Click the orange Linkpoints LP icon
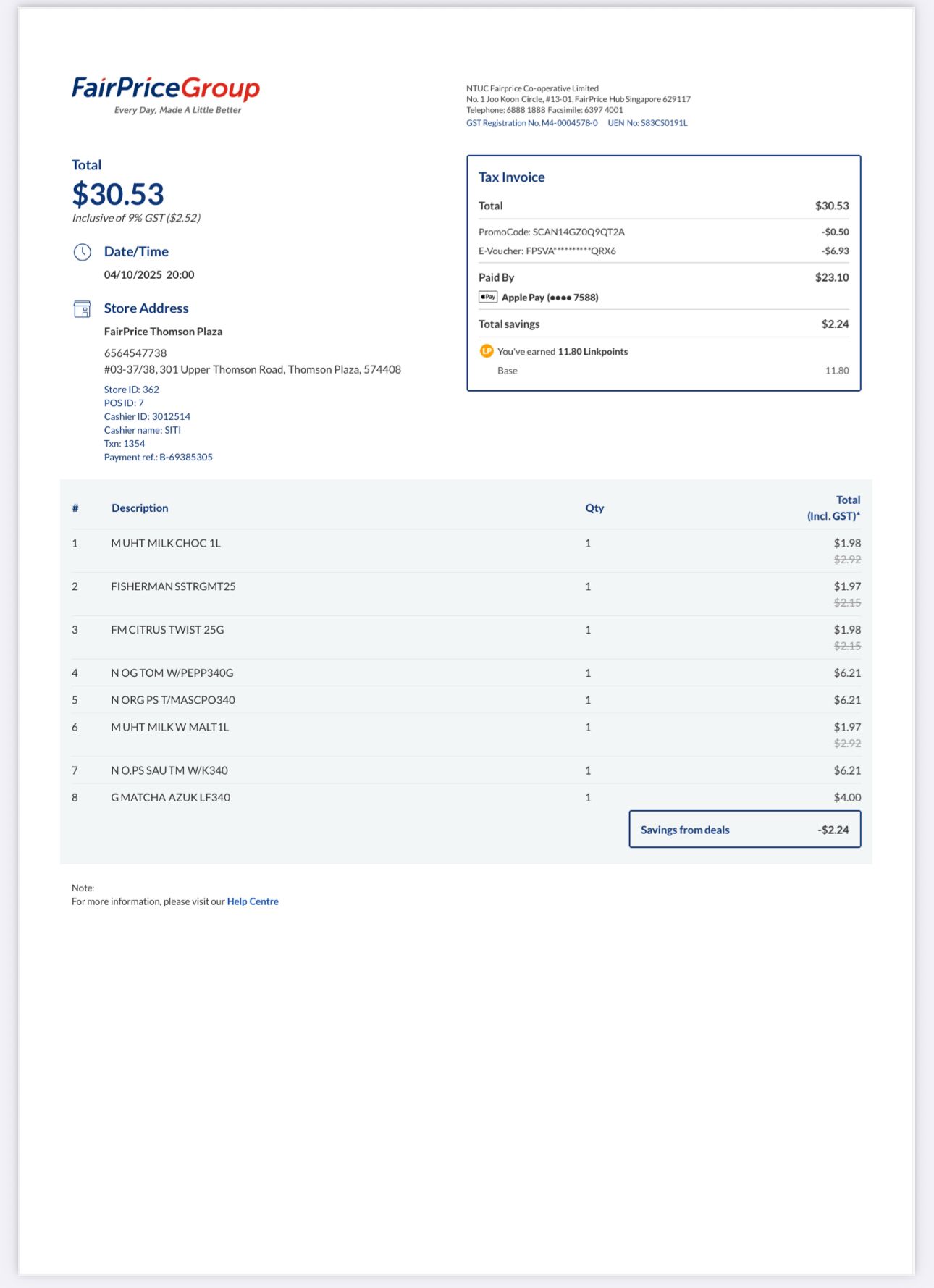The image size is (934, 1288). pyautogui.click(x=487, y=351)
